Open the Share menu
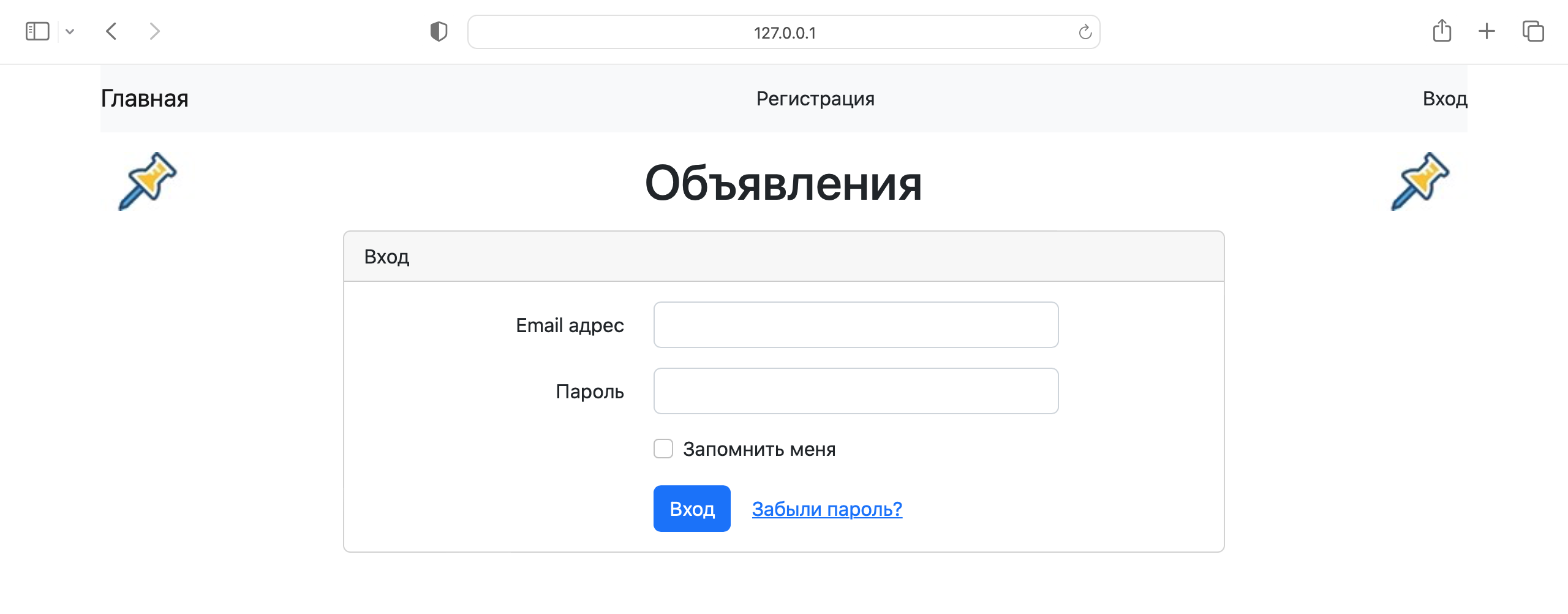Image resolution: width=1568 pixels, height=614 pixels. click(x=1443, y=31)
